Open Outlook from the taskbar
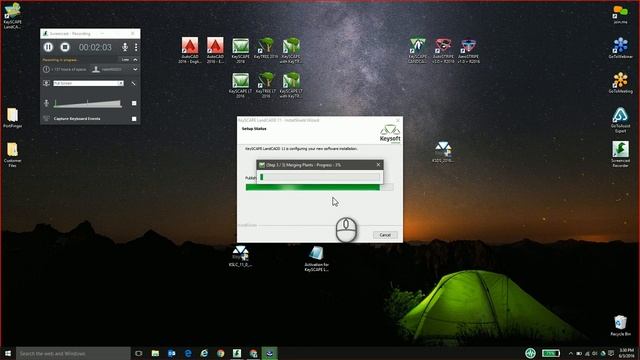The image size is (640, 360). point(171,353)
